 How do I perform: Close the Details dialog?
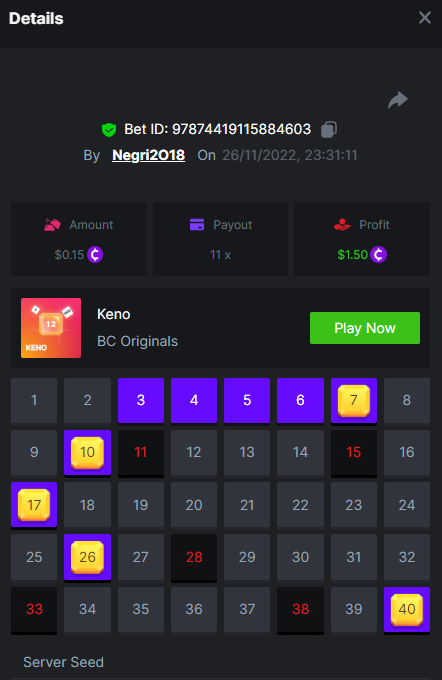[x=425, y=18]
